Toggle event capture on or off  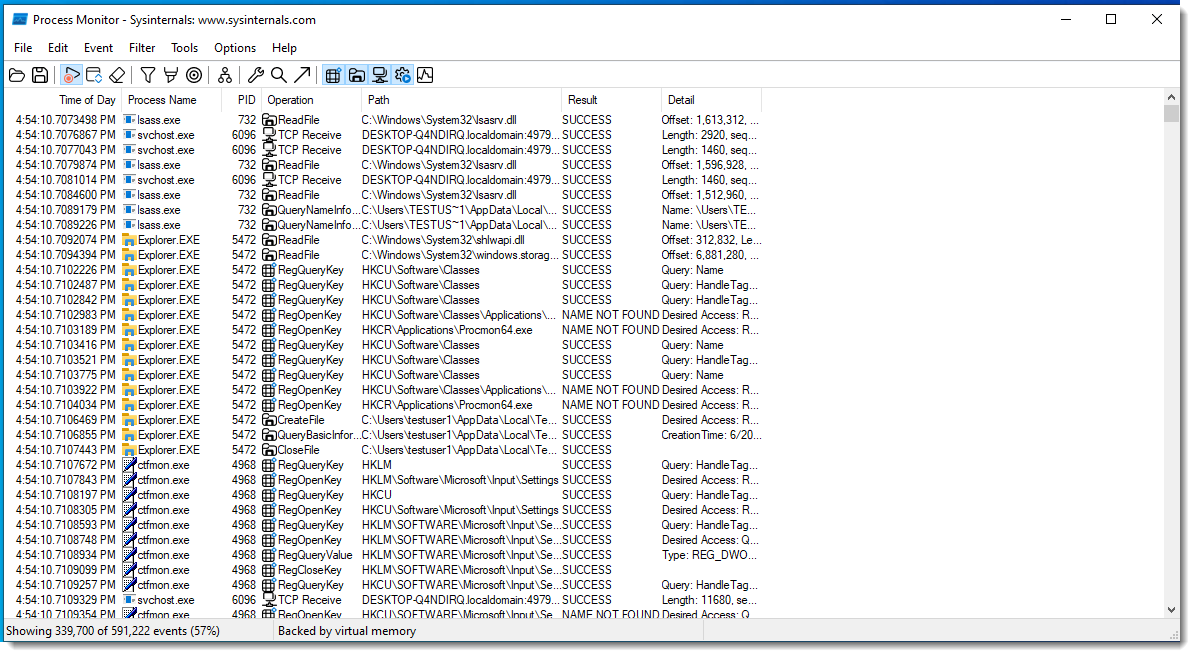pos(71,75)
